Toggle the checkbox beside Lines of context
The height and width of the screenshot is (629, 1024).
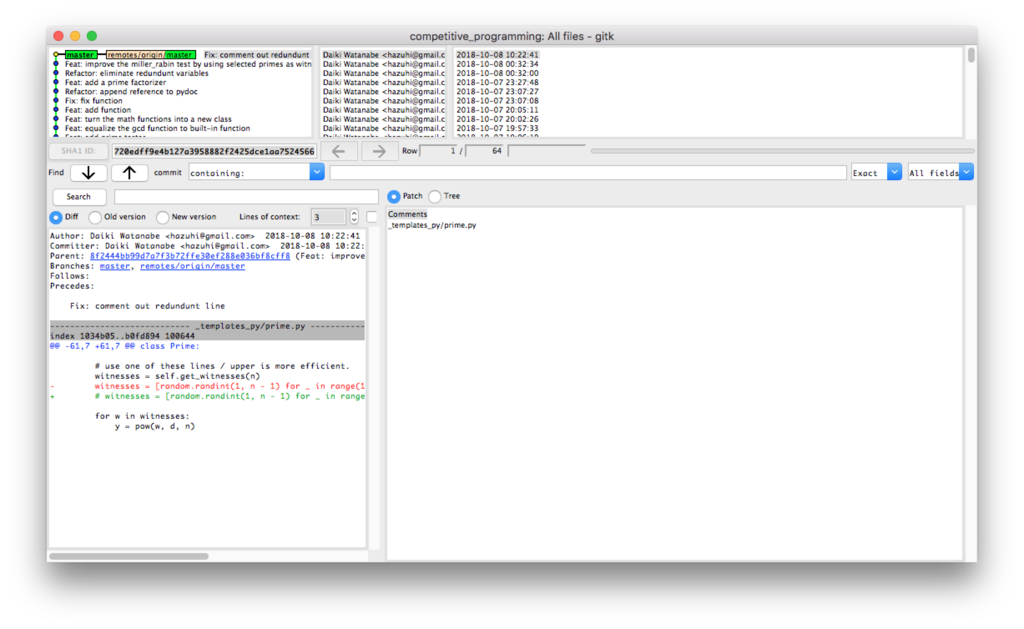[x=372, y=217]
